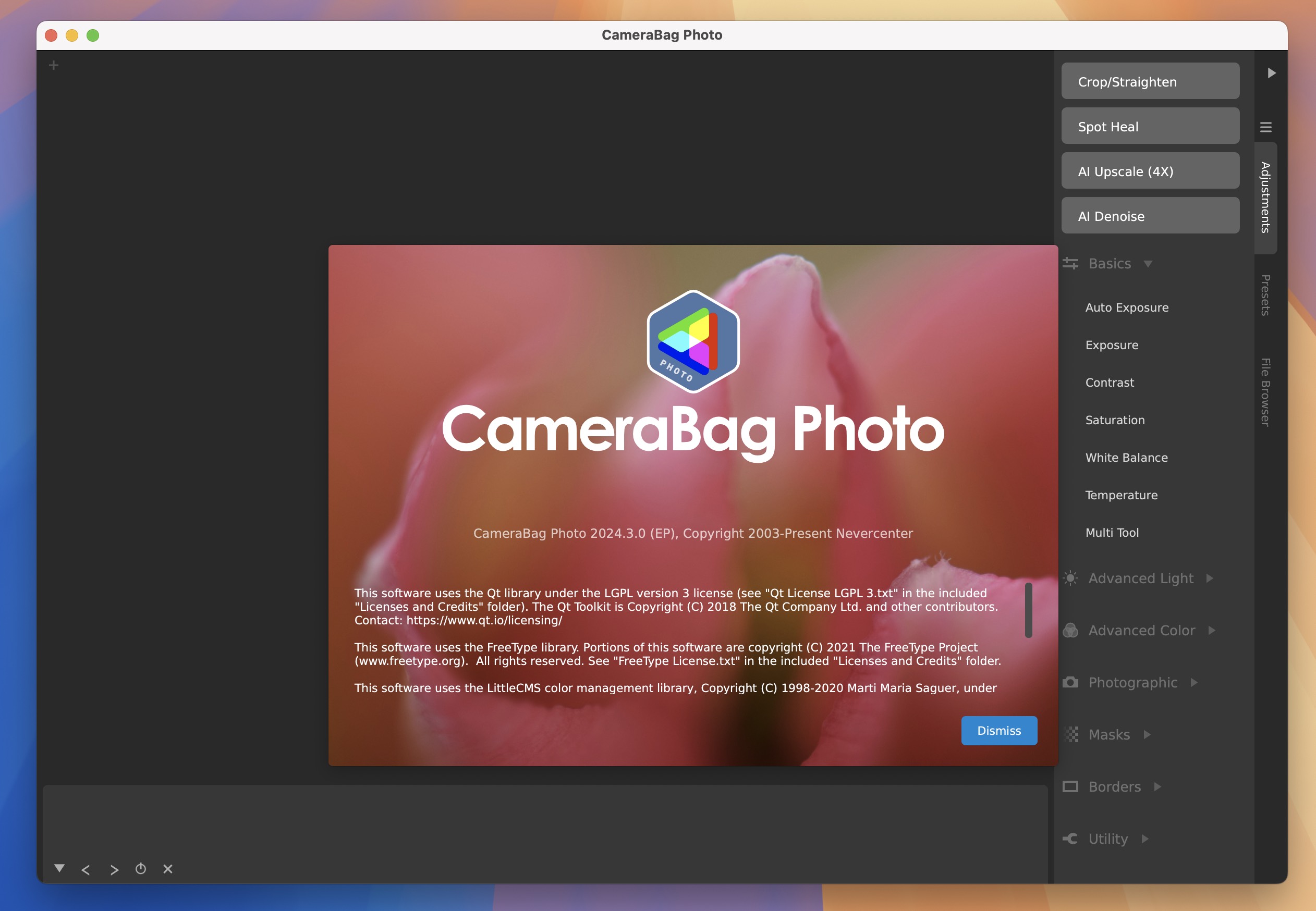Apply AI Denoise
The image size is (1316, 911).
point(1150,216)
